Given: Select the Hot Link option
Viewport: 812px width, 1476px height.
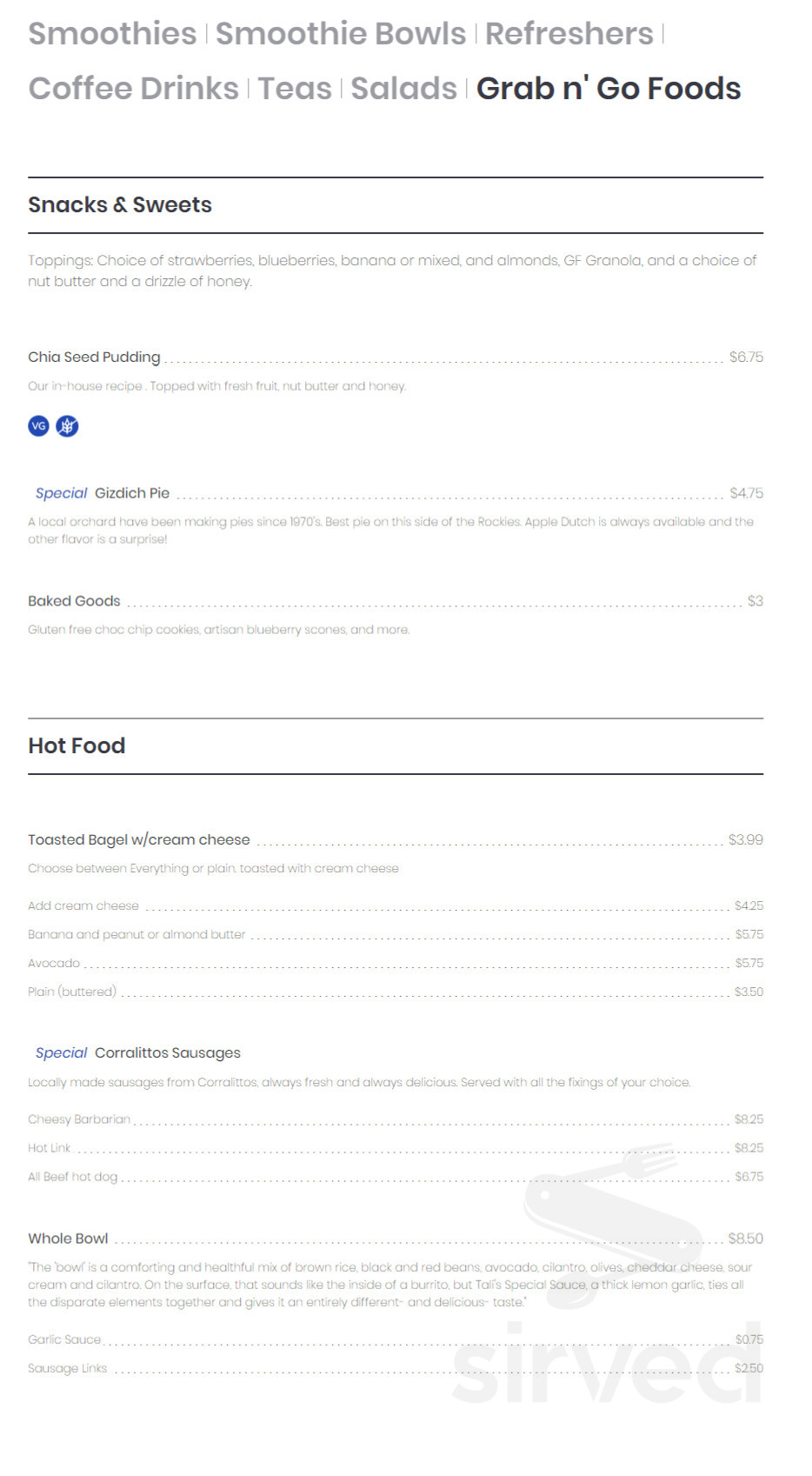Looking at the screenshot, I should 50,1148.
